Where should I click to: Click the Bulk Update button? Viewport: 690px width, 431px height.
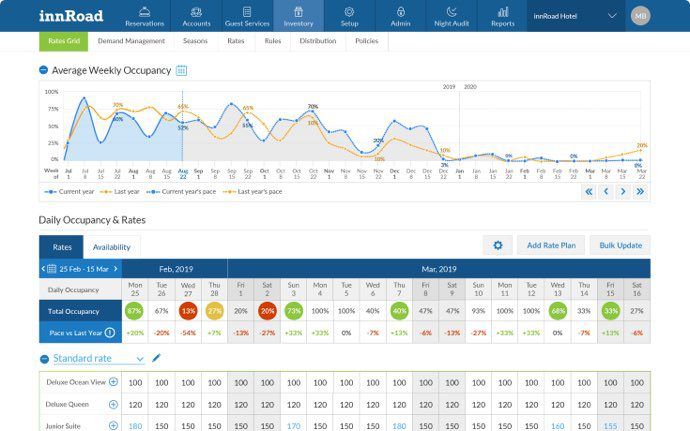pyautogui.click(x=620, y=245)
